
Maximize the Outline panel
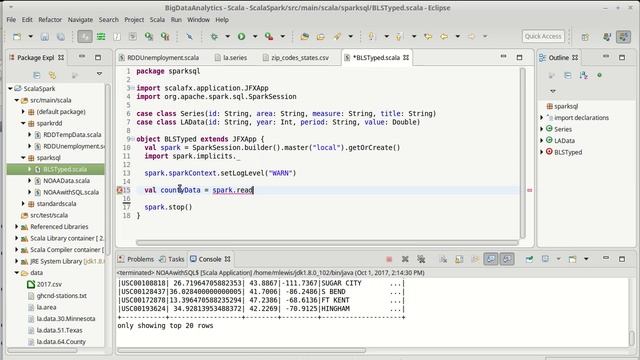click(x=622, y=58)
